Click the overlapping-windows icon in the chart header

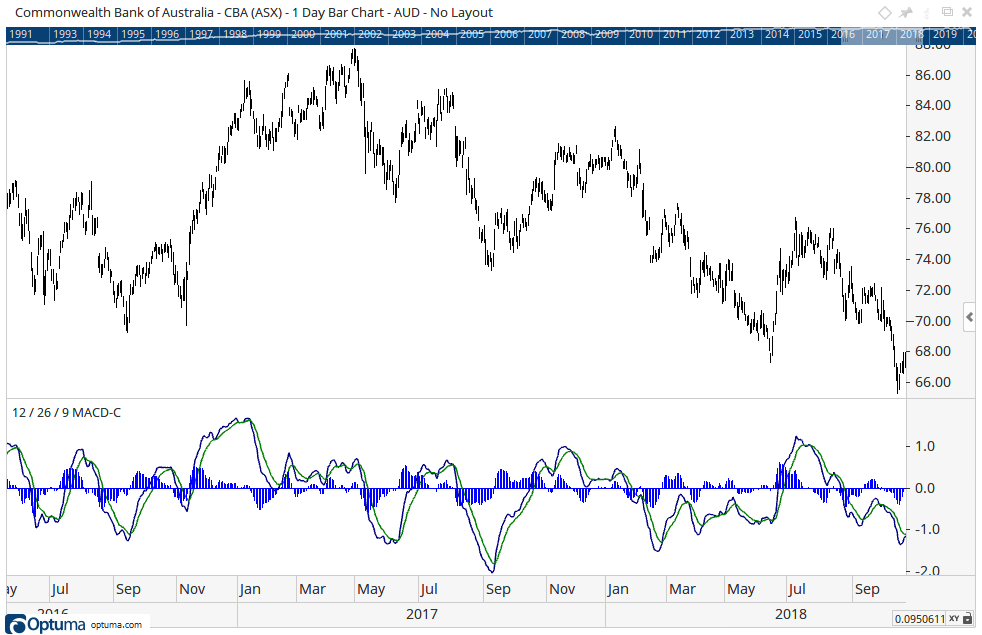point(948,12)
